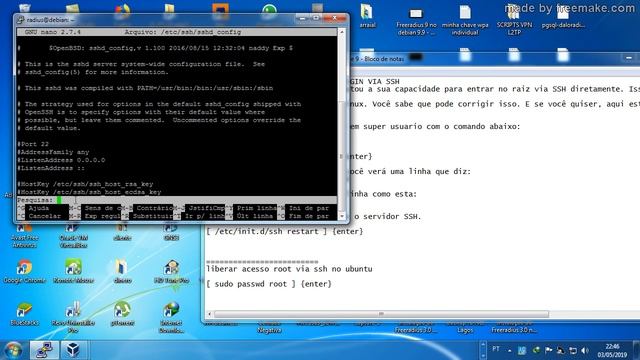Click Action Center flag tray icon
The width and height of the screenshot is (640, 360).
point(549,350)
